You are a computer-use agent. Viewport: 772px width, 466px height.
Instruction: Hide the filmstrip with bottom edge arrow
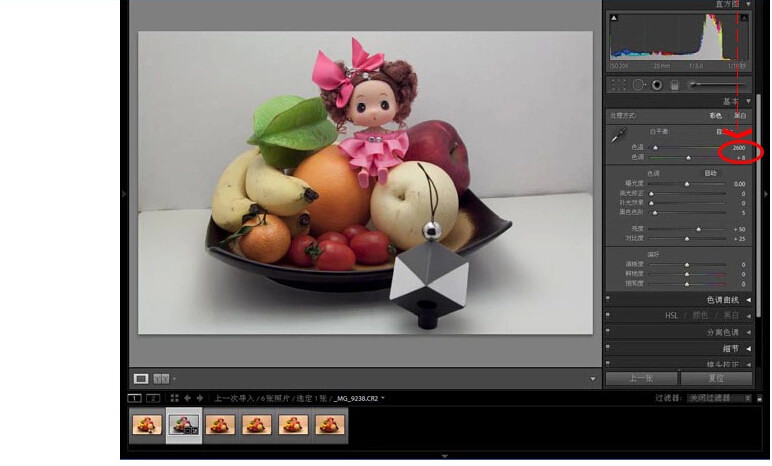point(445,457)
